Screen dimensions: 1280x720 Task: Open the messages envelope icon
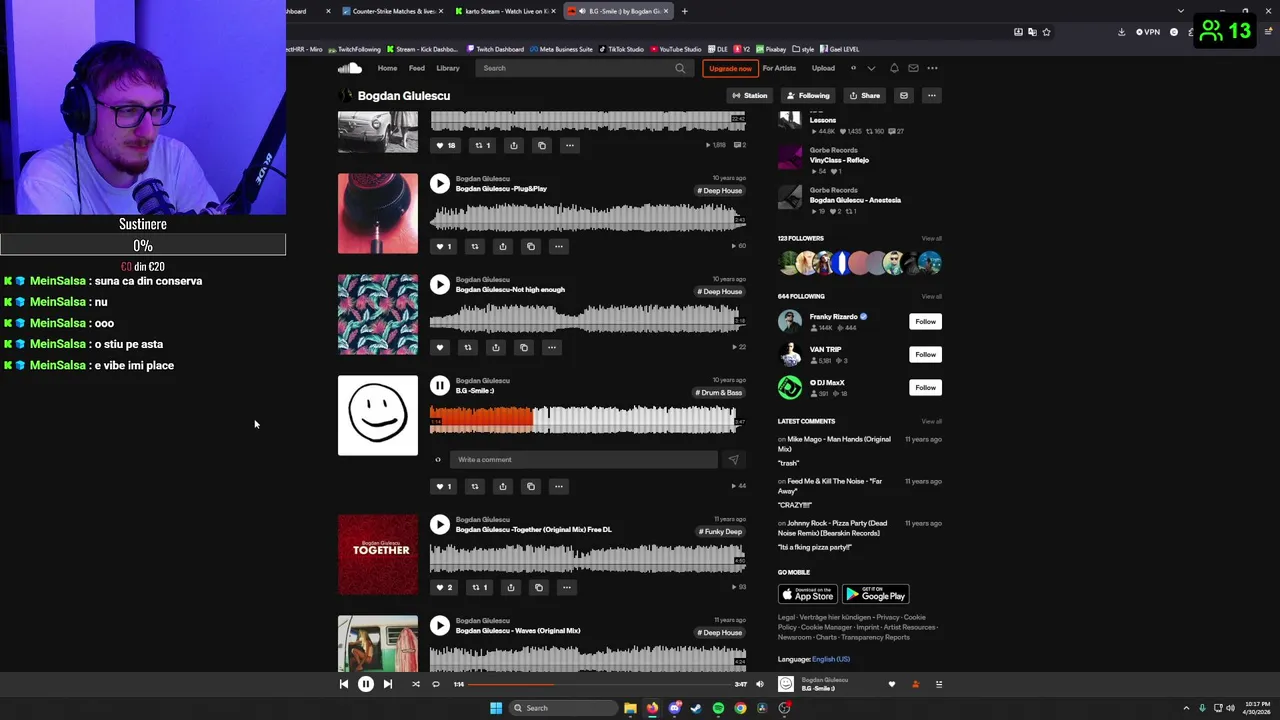point(913,68)
